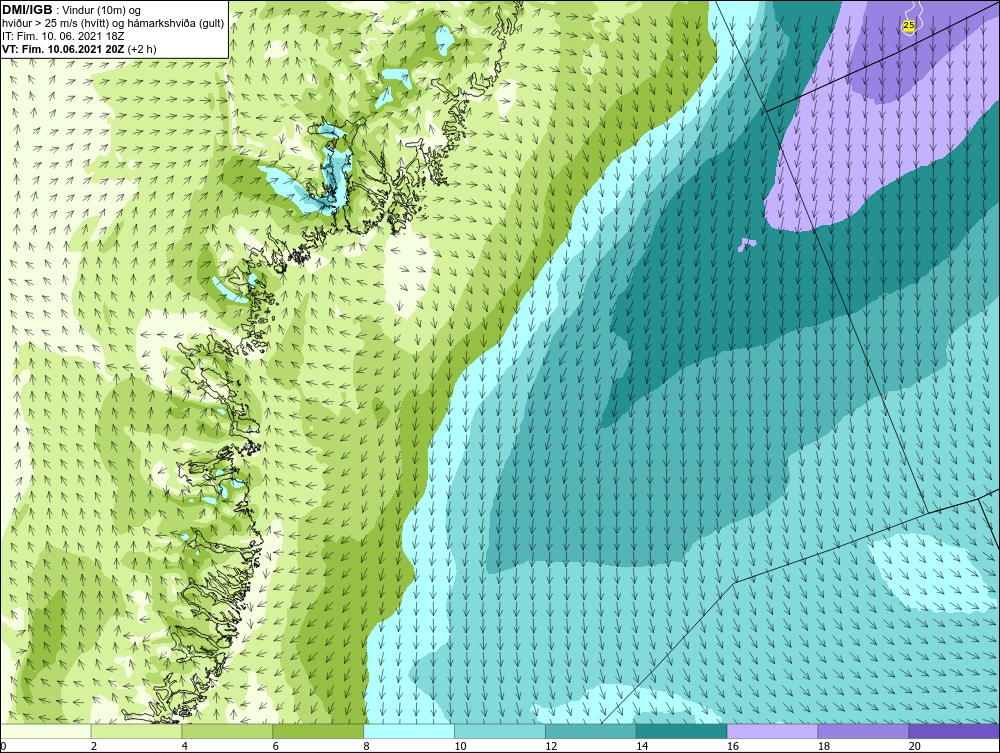Click the legend label '14'
1000x753 pixels.
point(642,746)
